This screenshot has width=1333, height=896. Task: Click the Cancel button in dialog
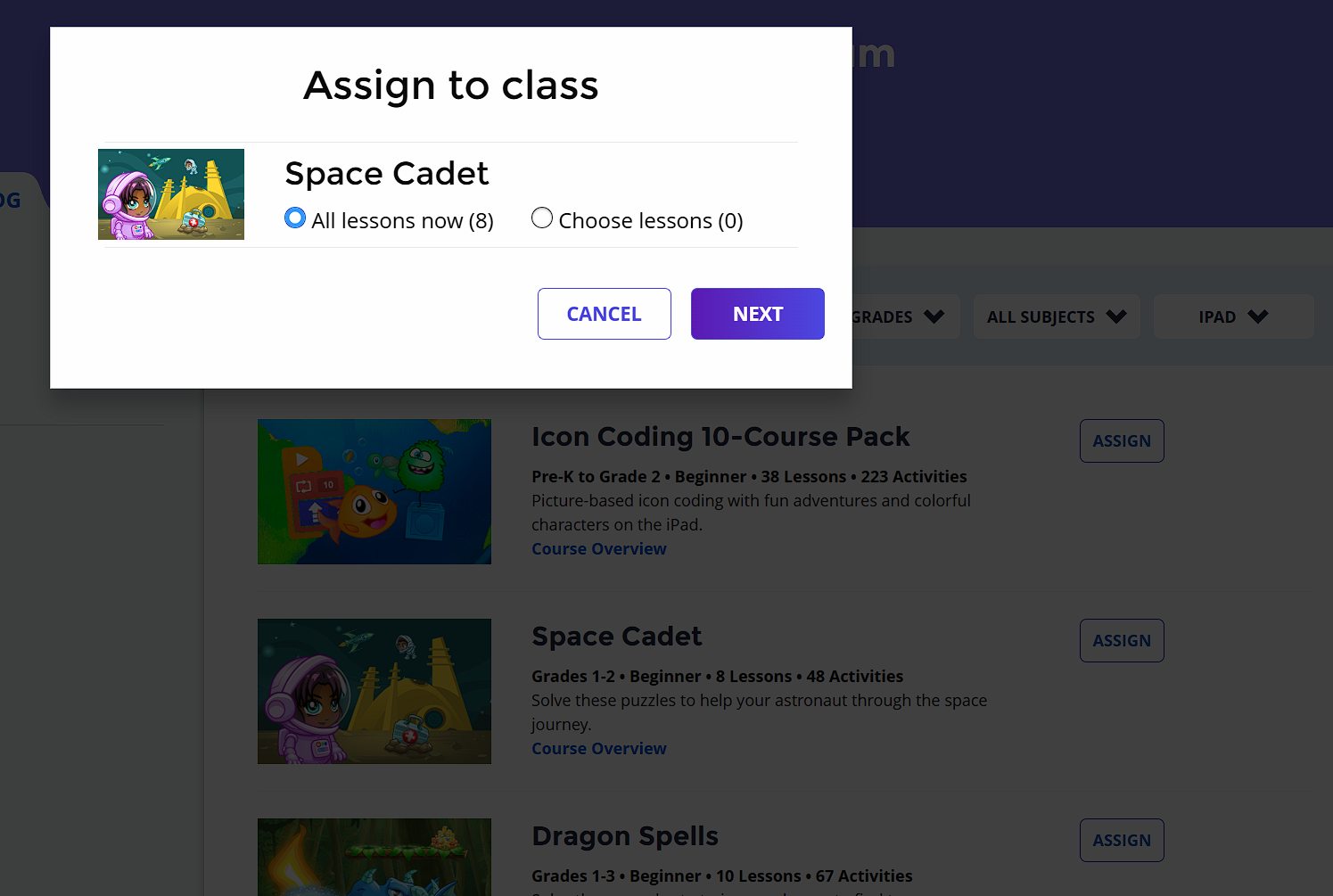[604, 314]
